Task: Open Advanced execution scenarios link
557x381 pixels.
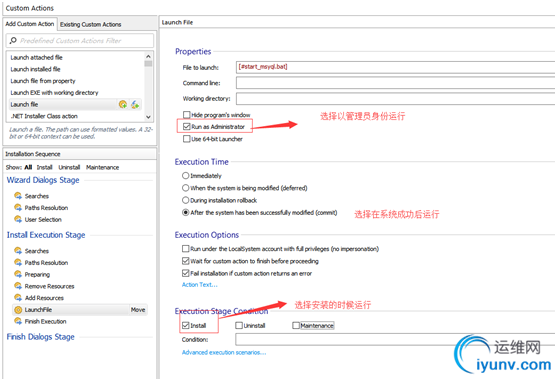Action: (x=224, y=352)
